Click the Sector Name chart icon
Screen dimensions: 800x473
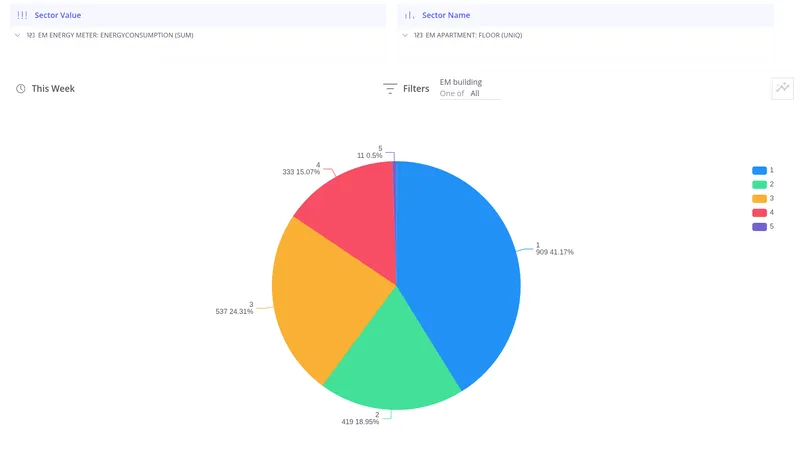(409, 15)
